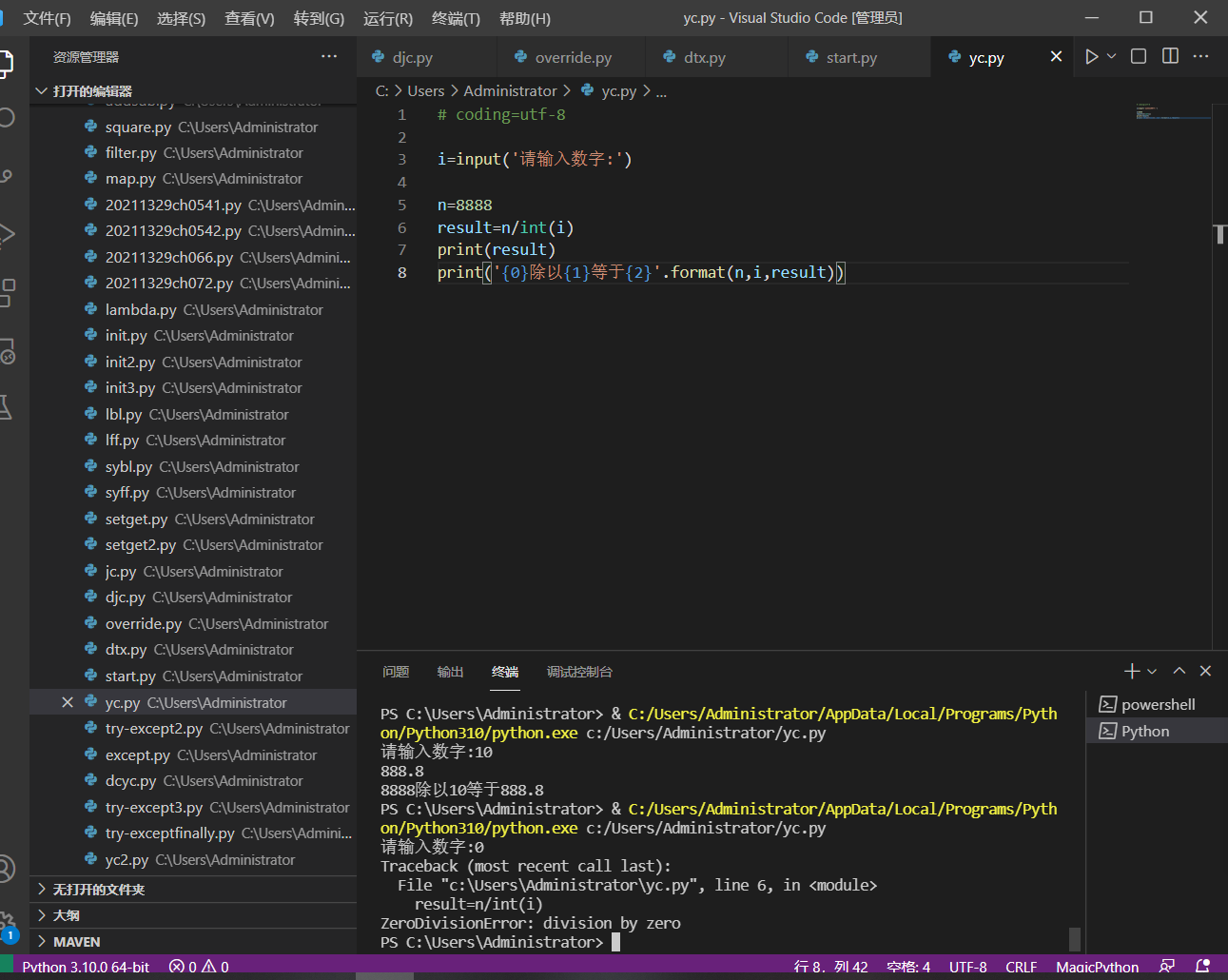Viewport: 1228px width, 980px height.
Task: Close the yc.py editor tab
Action: click(x=1056, y=57)
